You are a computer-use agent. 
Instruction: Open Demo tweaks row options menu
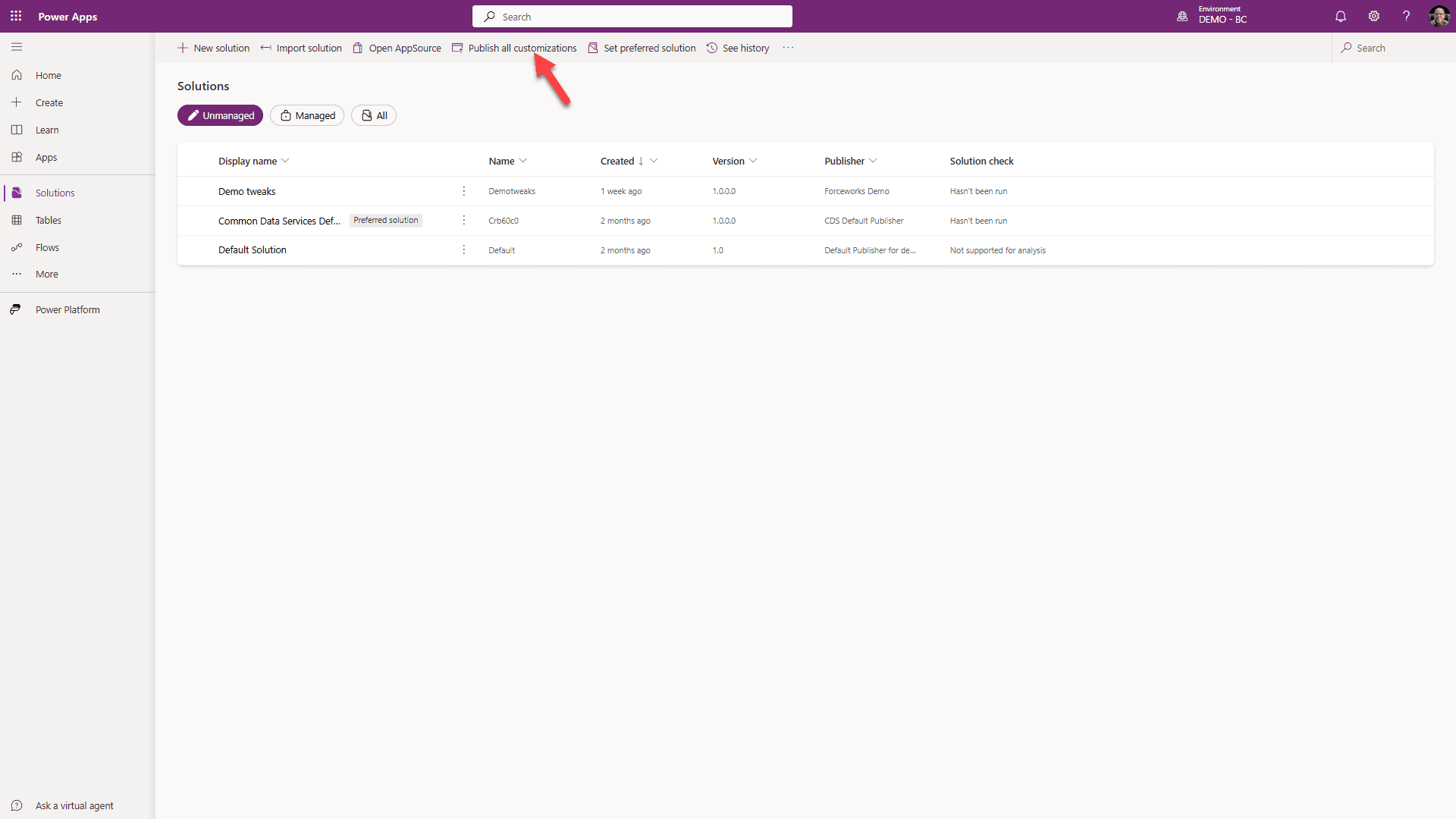(463, 191)
